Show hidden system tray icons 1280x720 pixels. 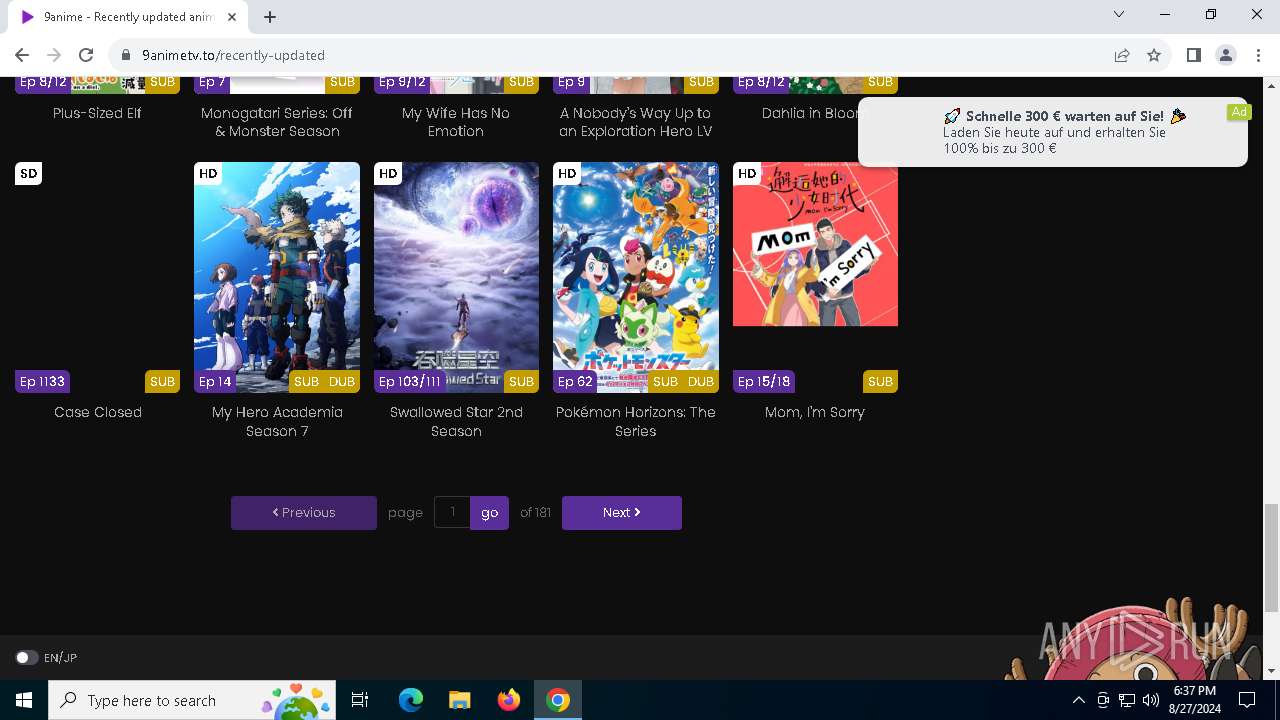(x=1078, y=700)
